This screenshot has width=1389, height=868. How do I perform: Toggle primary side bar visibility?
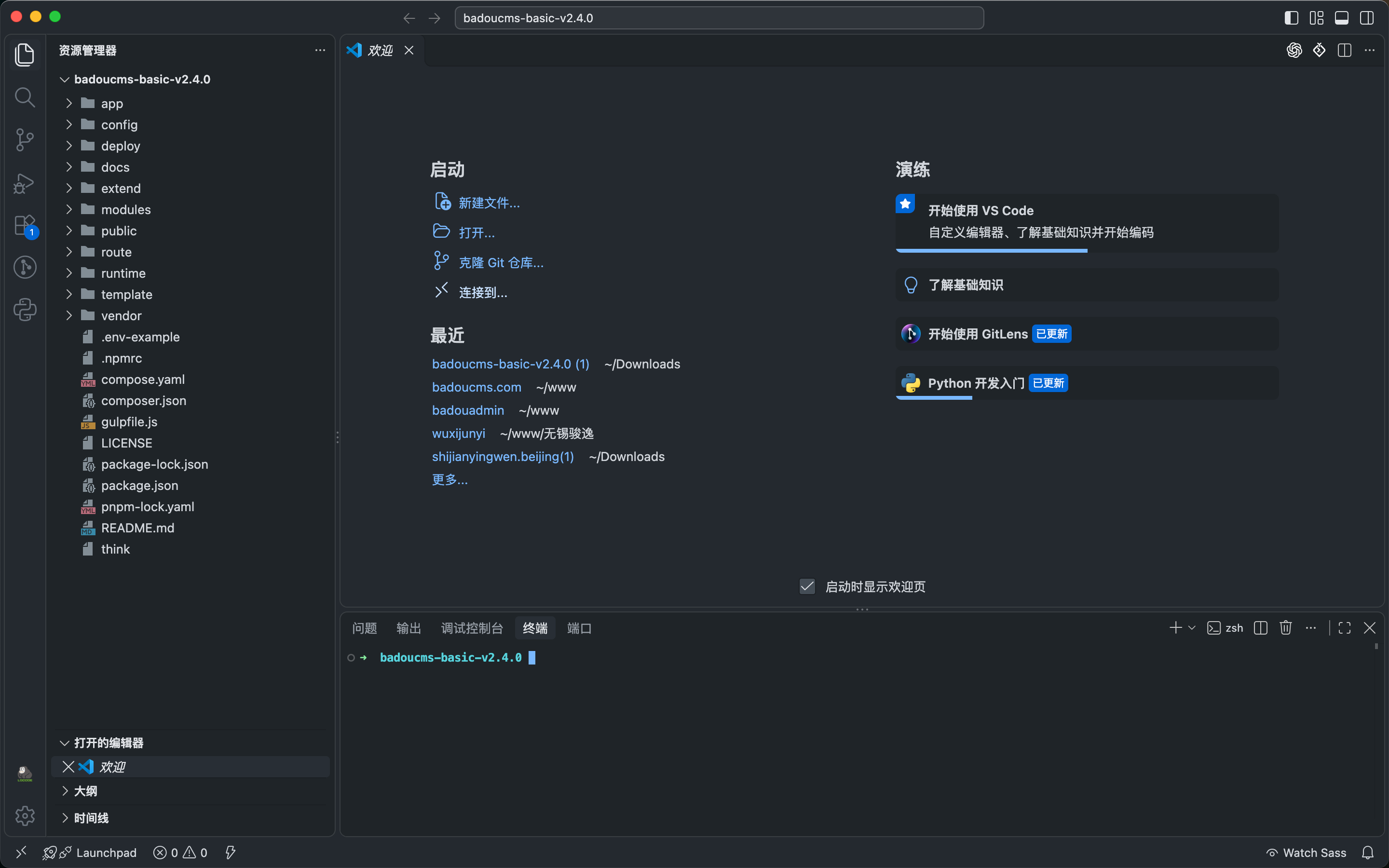(x=1292, y=18)
